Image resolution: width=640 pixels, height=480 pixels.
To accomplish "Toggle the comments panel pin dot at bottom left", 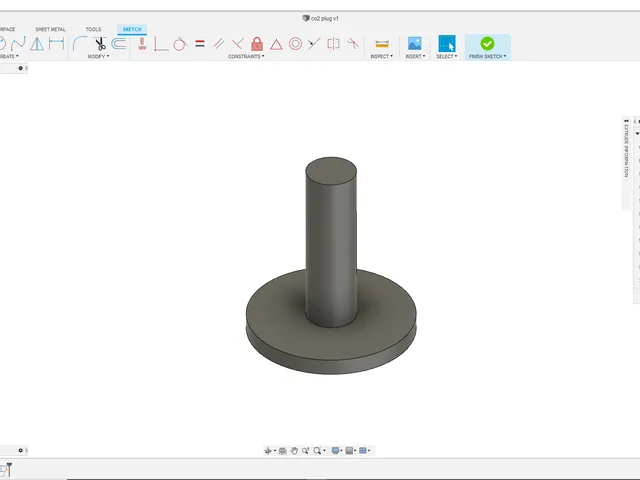I will tap(20, 450).
